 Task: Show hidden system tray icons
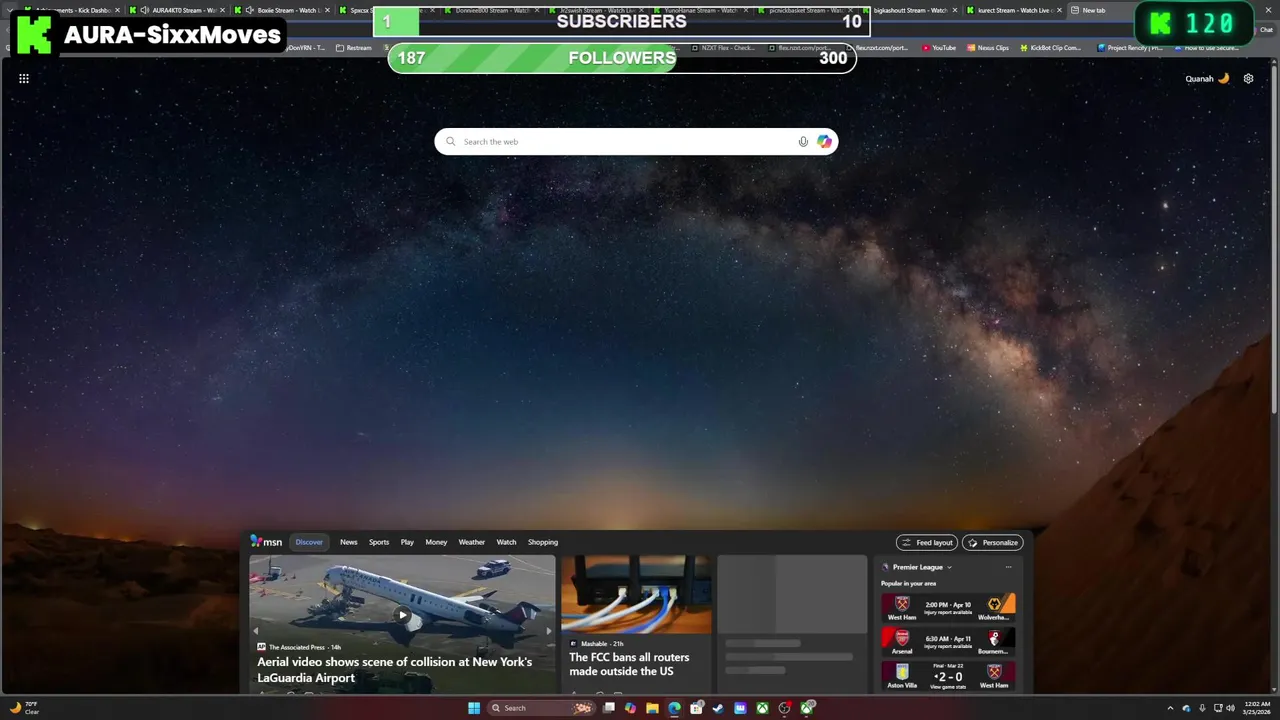(x=1170, y=708)
